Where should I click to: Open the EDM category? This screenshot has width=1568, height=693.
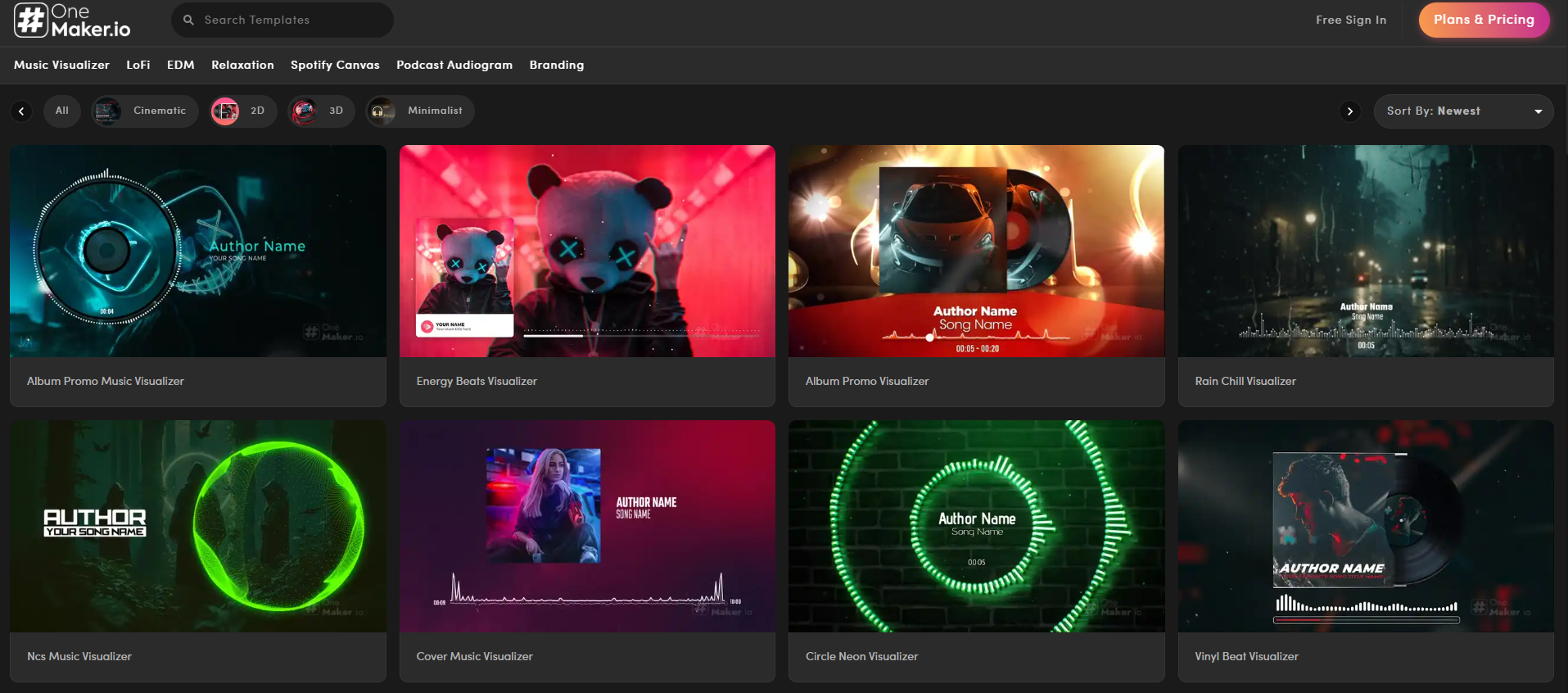181,65
